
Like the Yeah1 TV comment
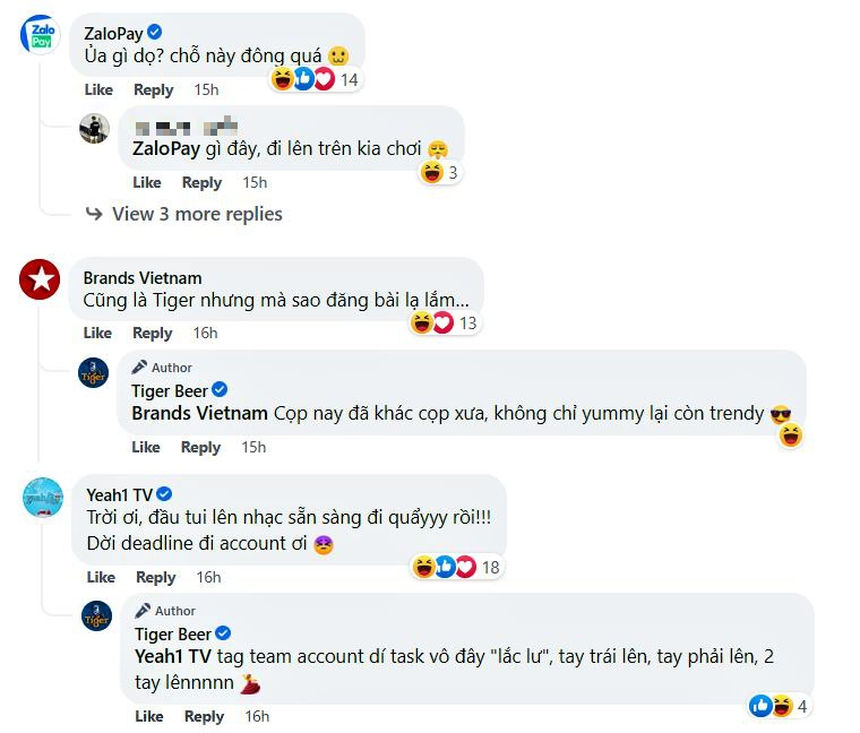101,577
